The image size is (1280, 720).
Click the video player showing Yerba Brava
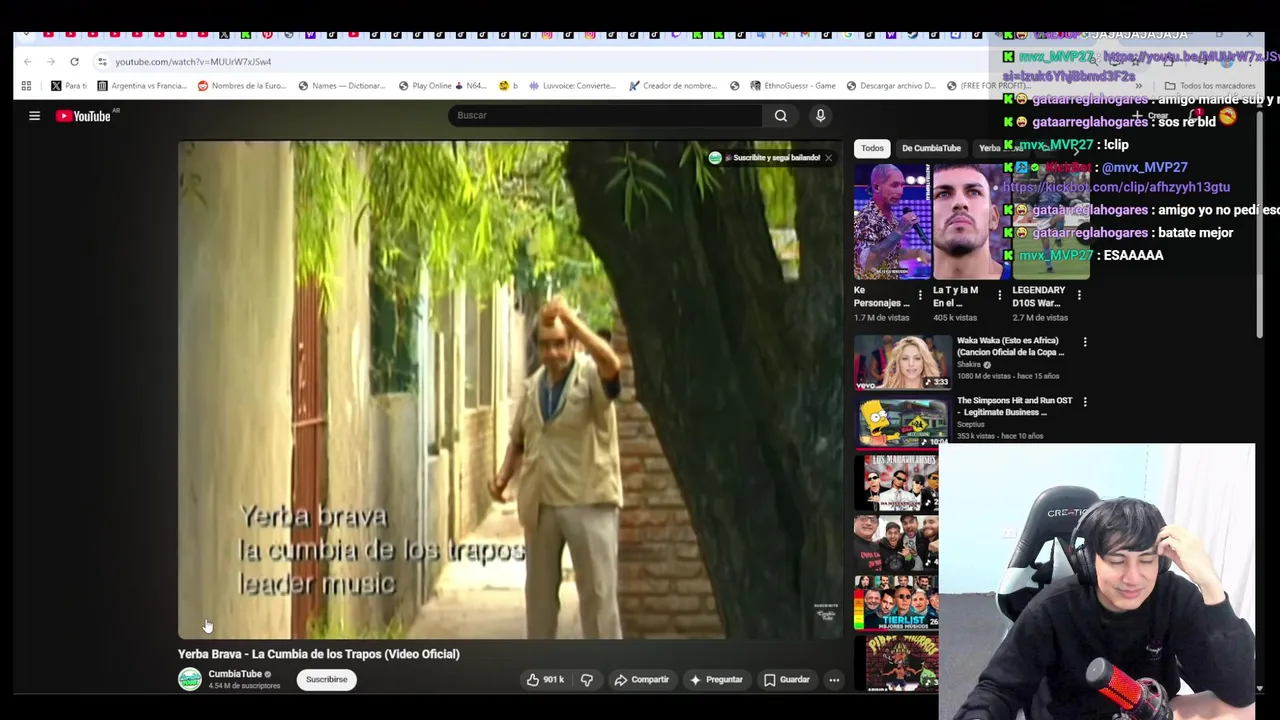(x=511, y=390)
